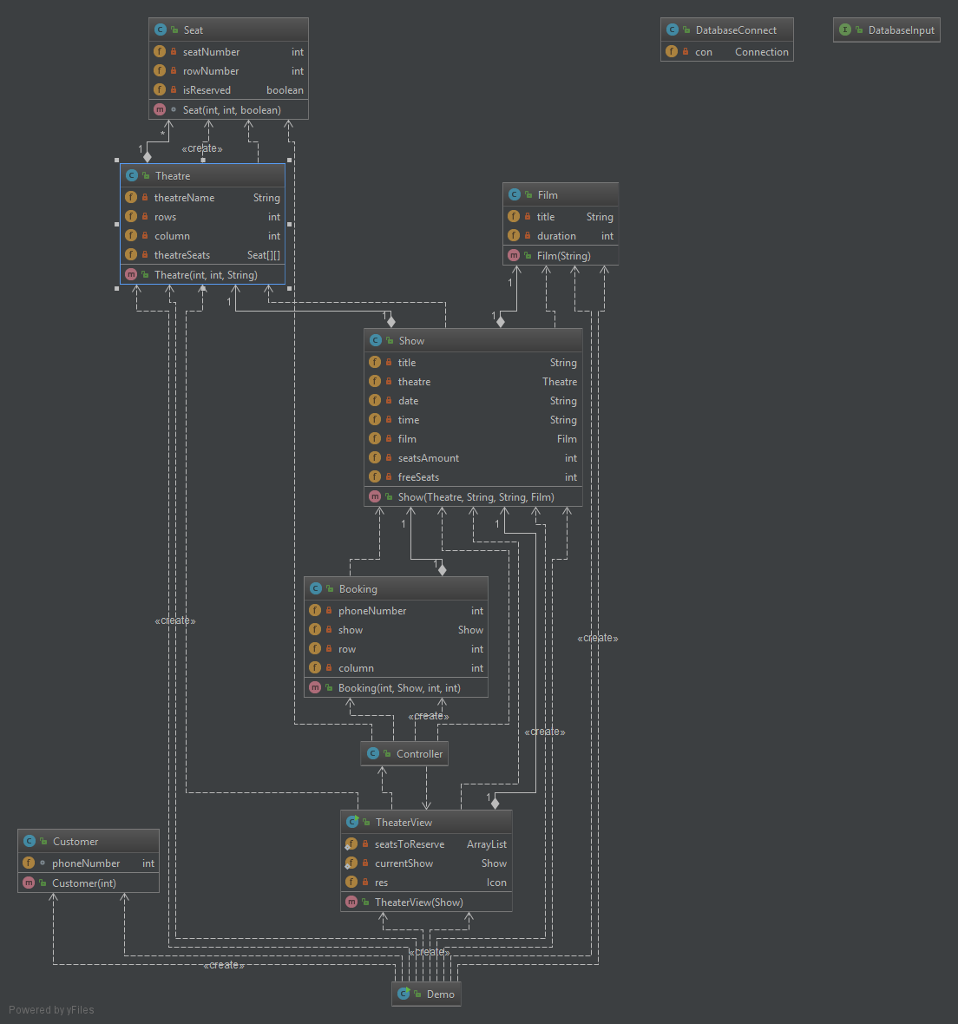958x1024 pixels.
Task: Select the duration field in Film
Action: coord(556,236)
